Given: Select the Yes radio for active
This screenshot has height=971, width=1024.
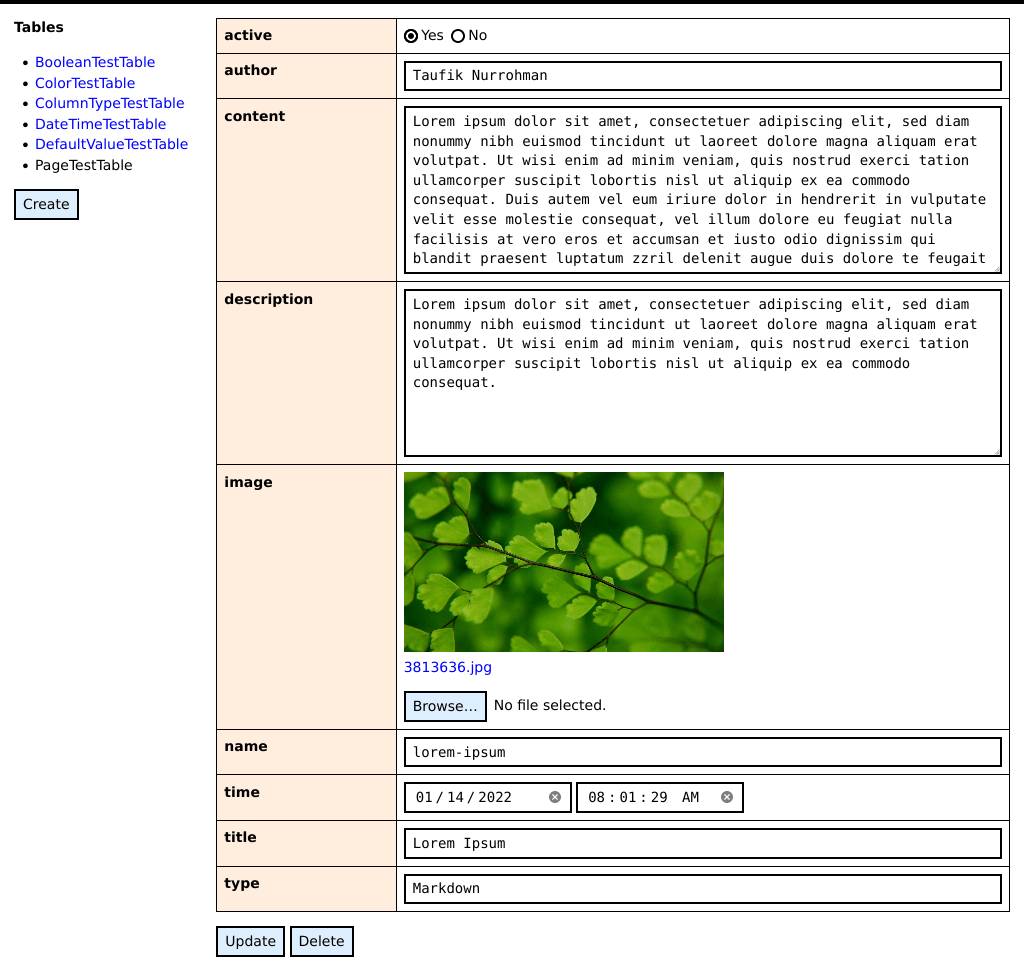Looking at the screenshot, I should click(x=411, y=35).
